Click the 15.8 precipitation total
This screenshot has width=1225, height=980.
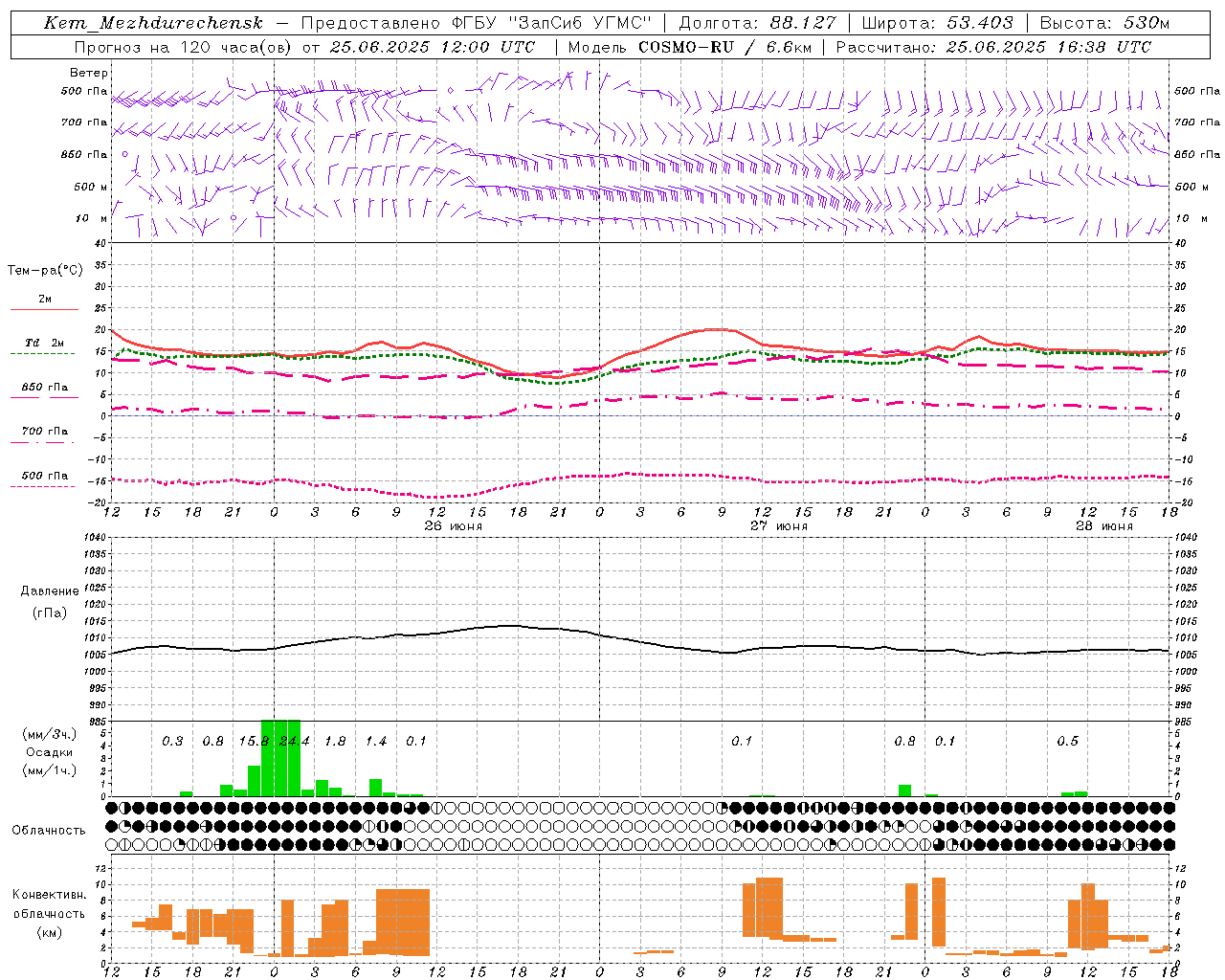(254, 741)
